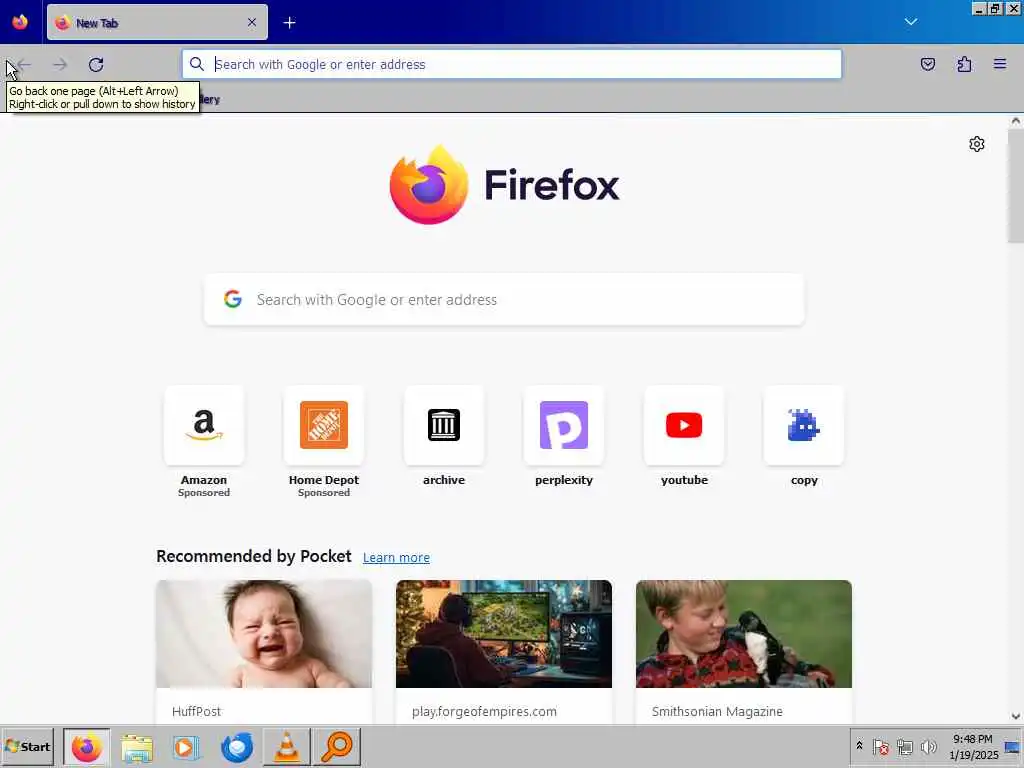Click the scrollbar down arrow

click(x=1016, y=716)
